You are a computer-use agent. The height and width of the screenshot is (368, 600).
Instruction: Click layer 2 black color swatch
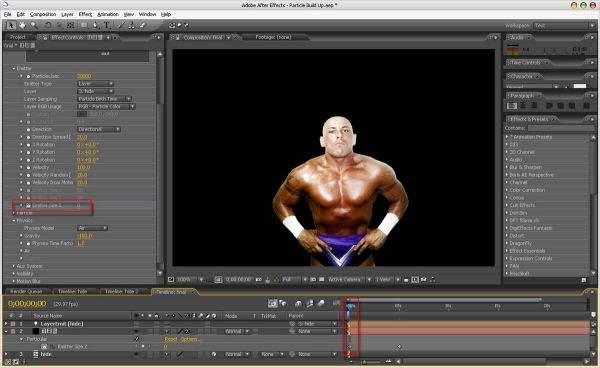click(x=36, y=331)
